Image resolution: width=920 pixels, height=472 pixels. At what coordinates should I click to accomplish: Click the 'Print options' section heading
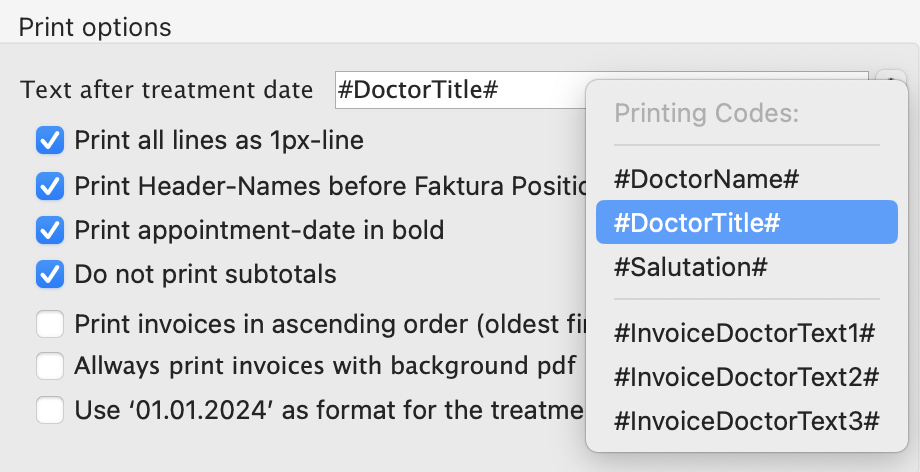click(95, 27)
